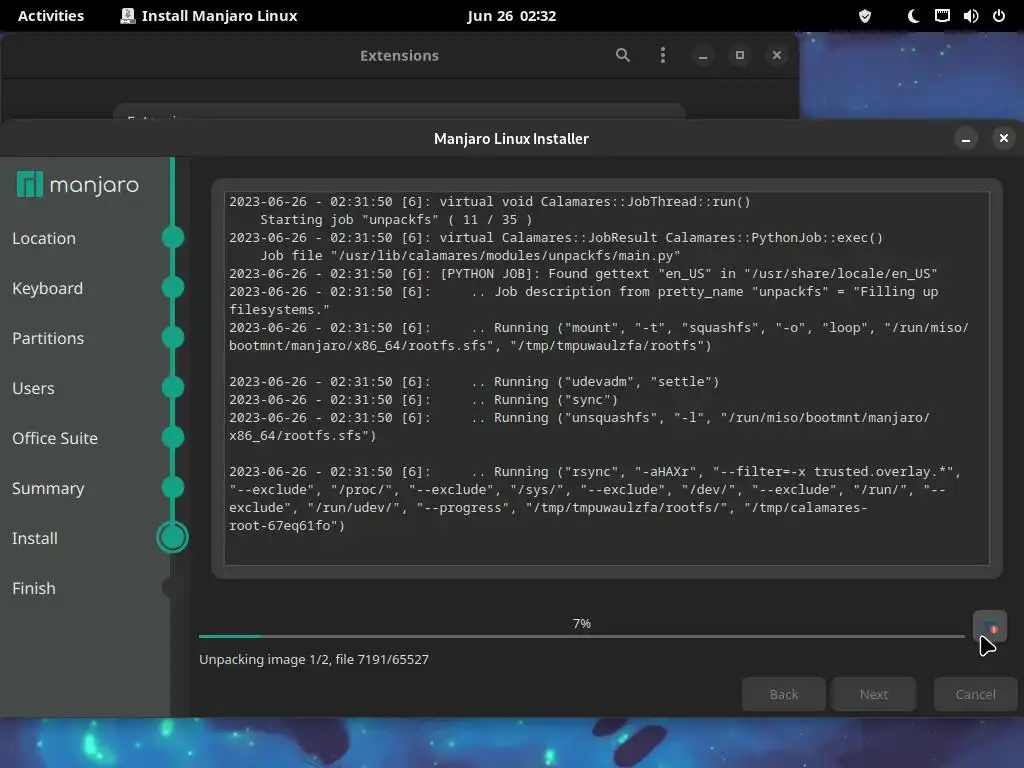
Task: Select the Users step in the sidebar
Action: 33,389
